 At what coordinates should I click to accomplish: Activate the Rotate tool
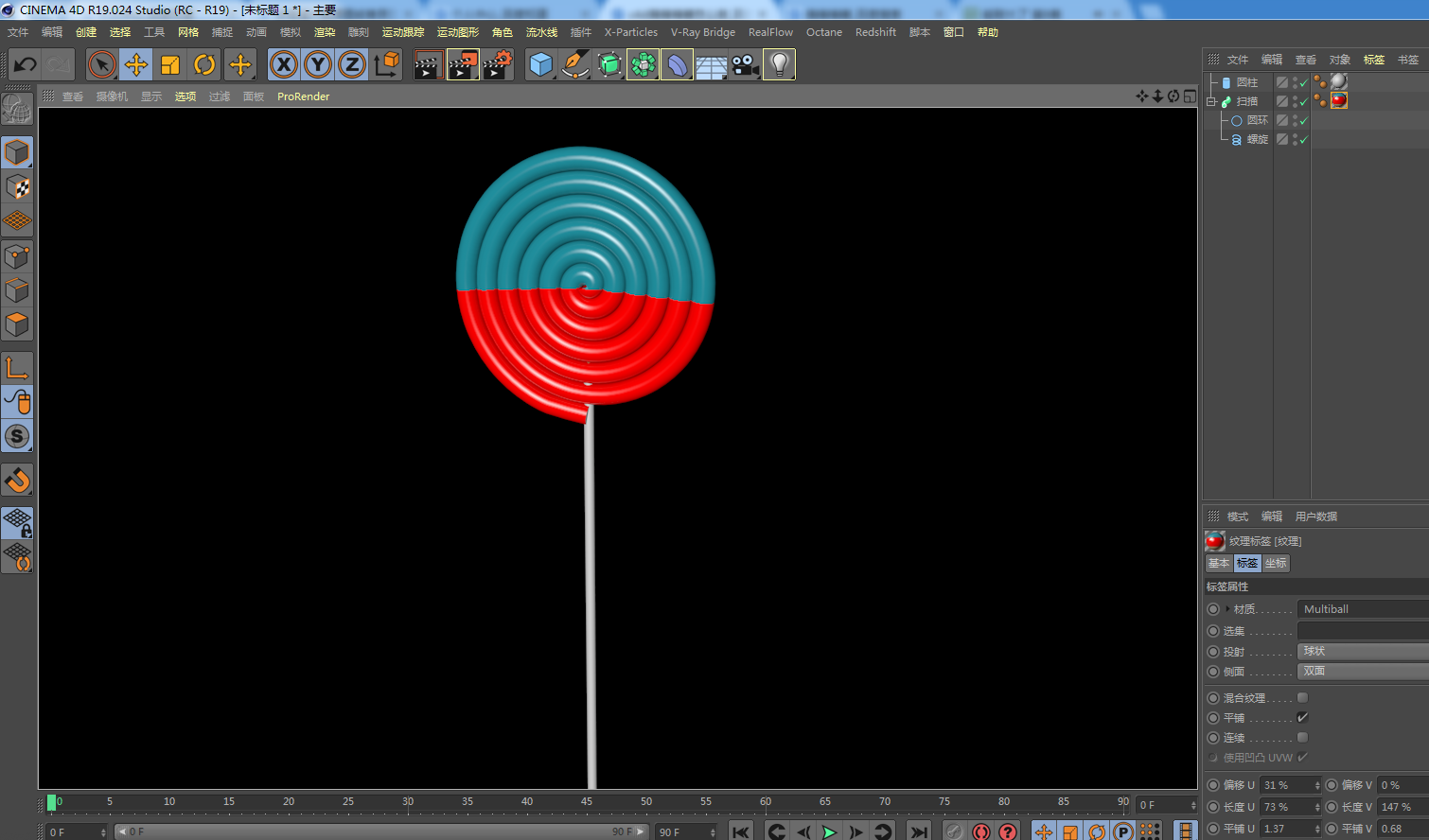coord(204,65)
